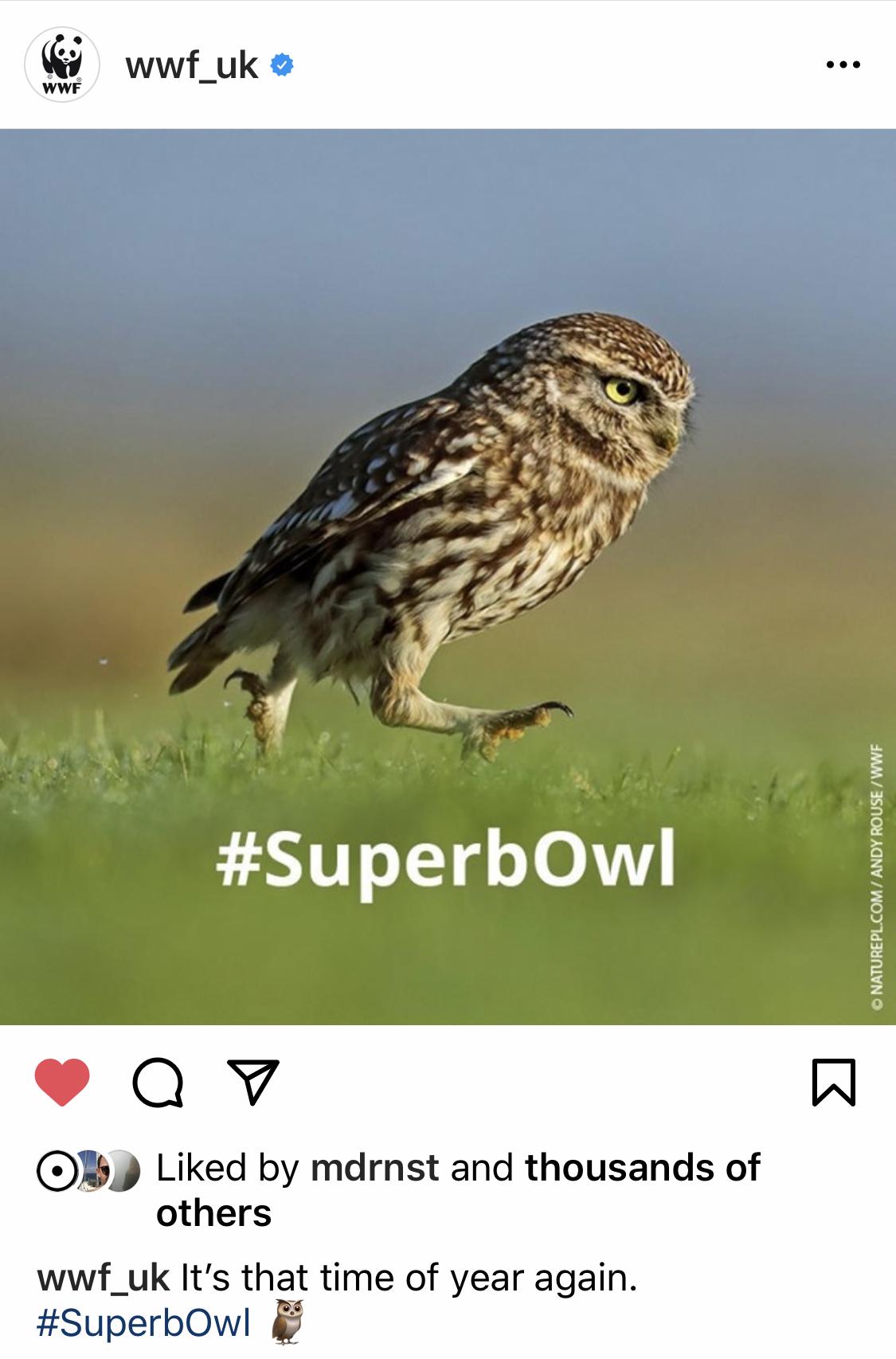Screen dimensions: 896x1359
Task: Open the three-dot more options menu
Action: (843, 65)
